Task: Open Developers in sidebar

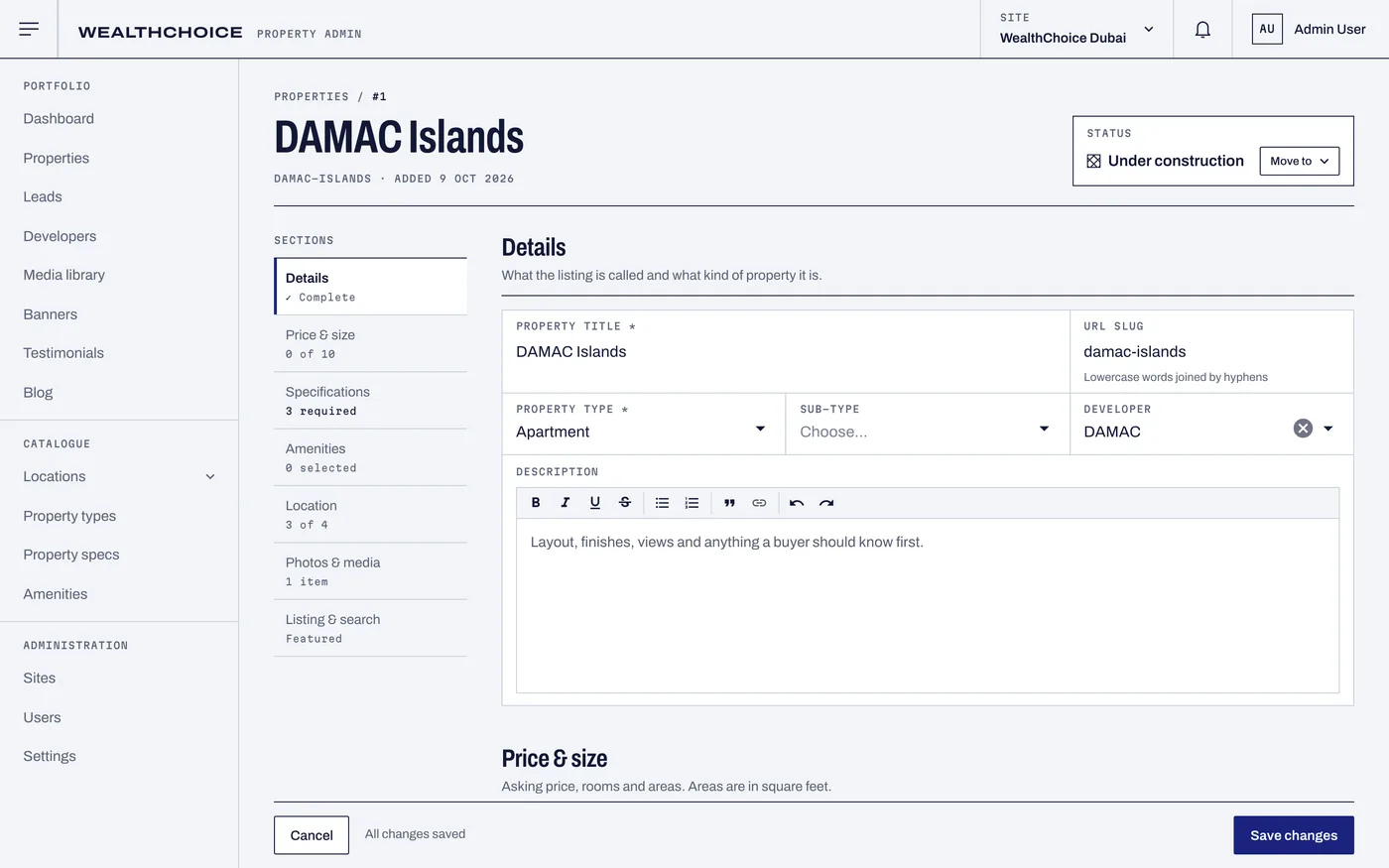Action: point(60,236)
